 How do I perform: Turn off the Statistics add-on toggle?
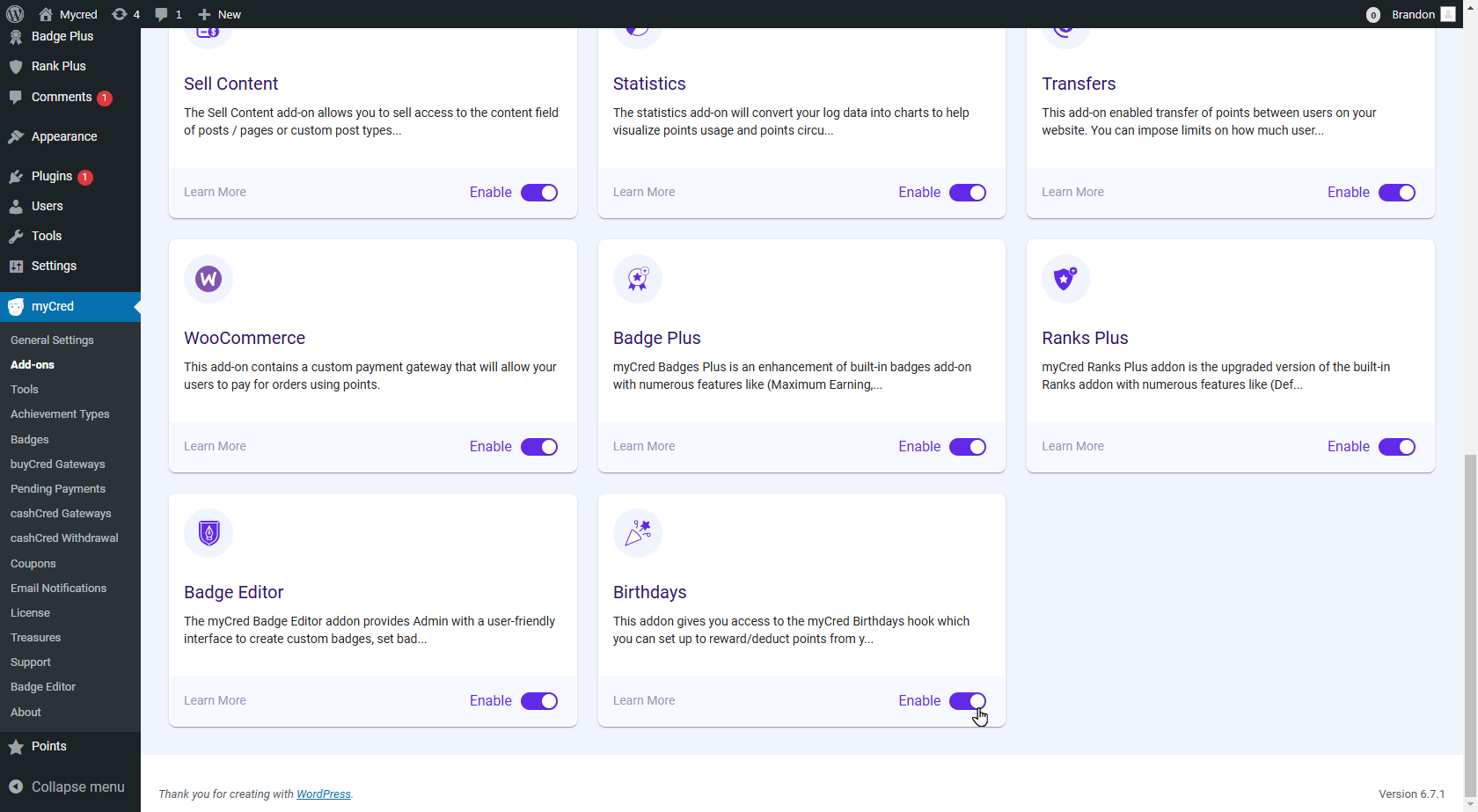(968, 193)
